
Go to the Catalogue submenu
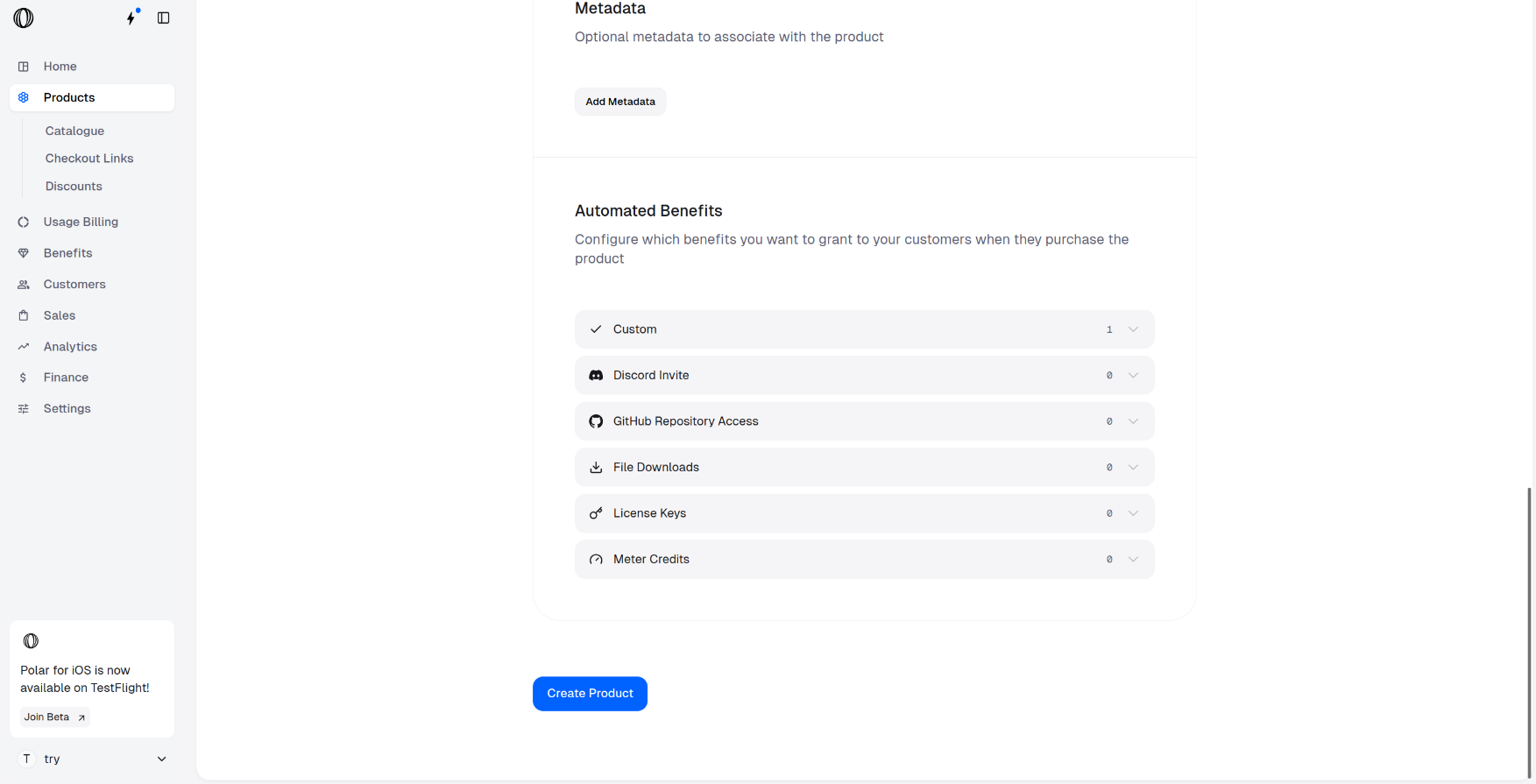74,131
